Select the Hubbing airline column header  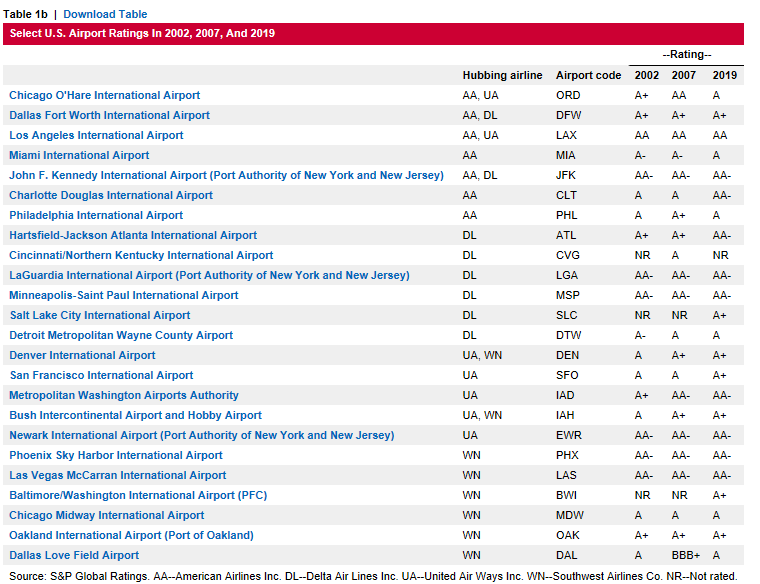[x=502, y=75]
